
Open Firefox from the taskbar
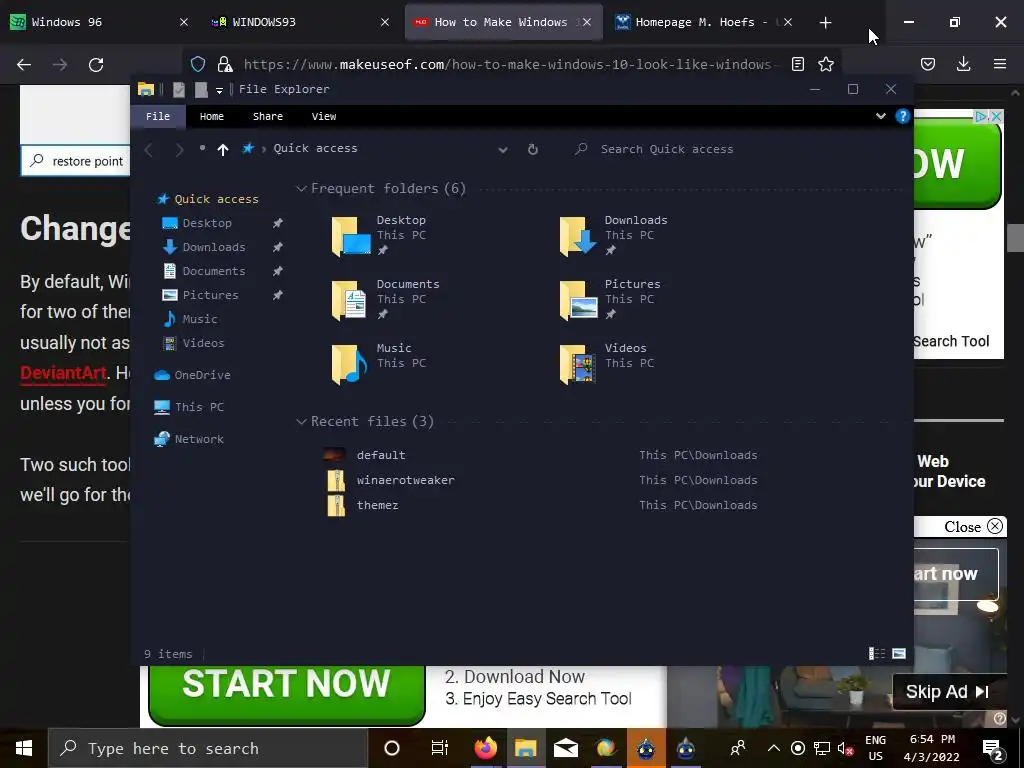[x=485, y=748]
